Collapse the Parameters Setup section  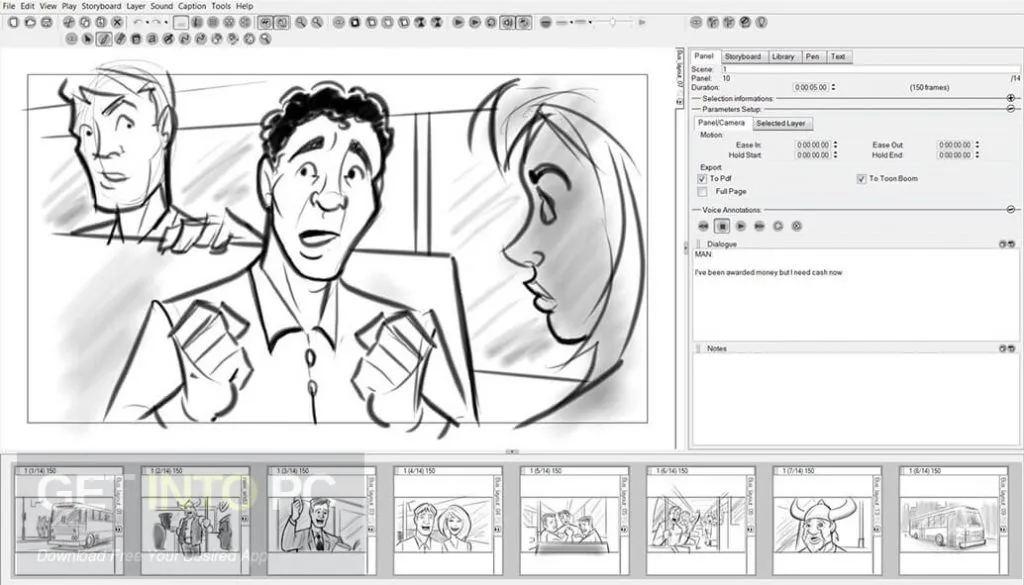tap(1010, 108)
